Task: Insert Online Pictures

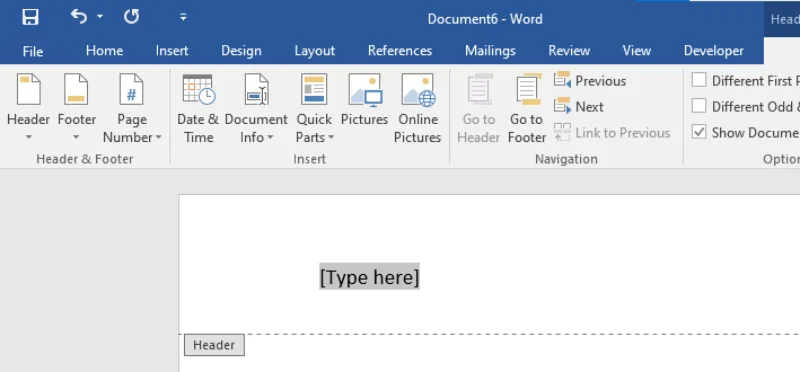Action: click(418, 109)
